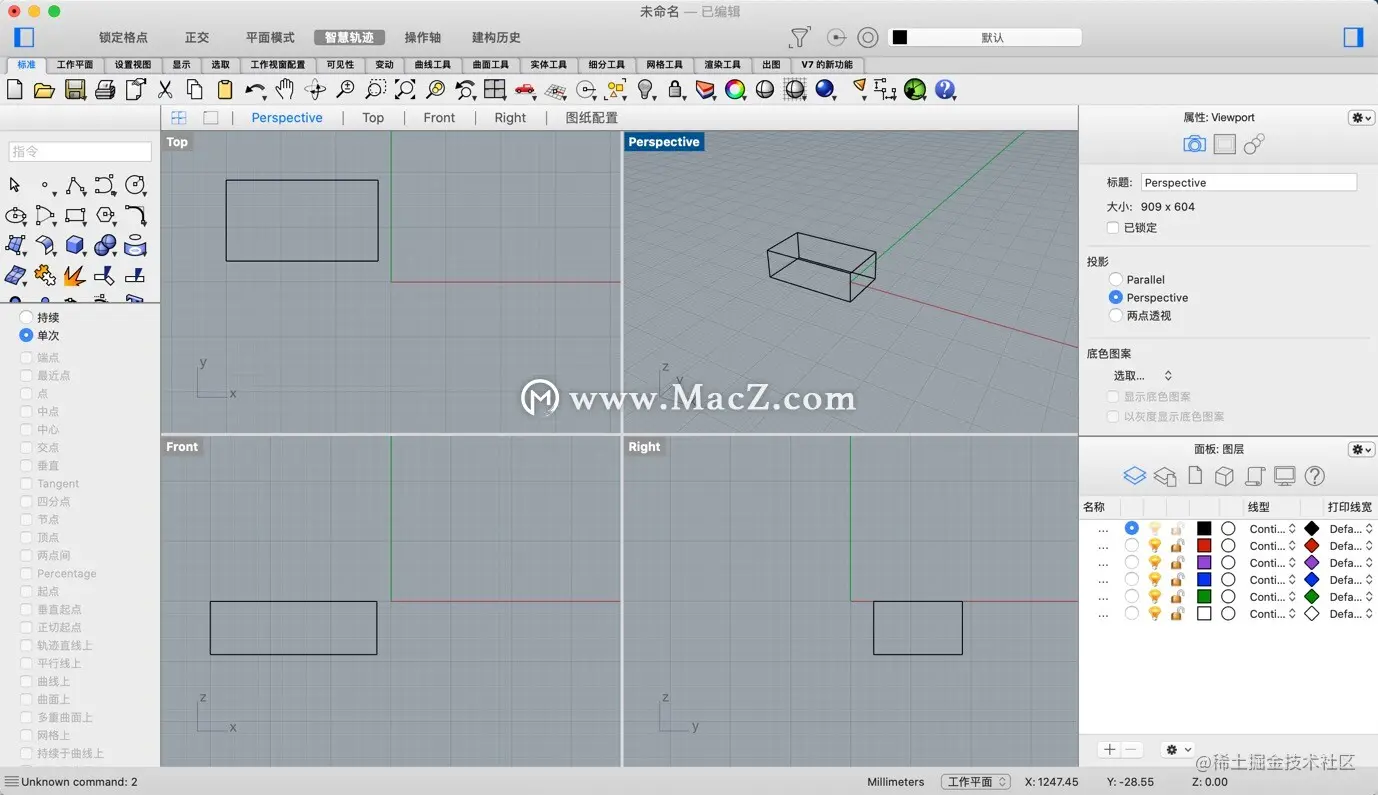Open the color wheel icon
This screenshot has height=795, width=1378.
pyautogui.click(x=735, y=90)
